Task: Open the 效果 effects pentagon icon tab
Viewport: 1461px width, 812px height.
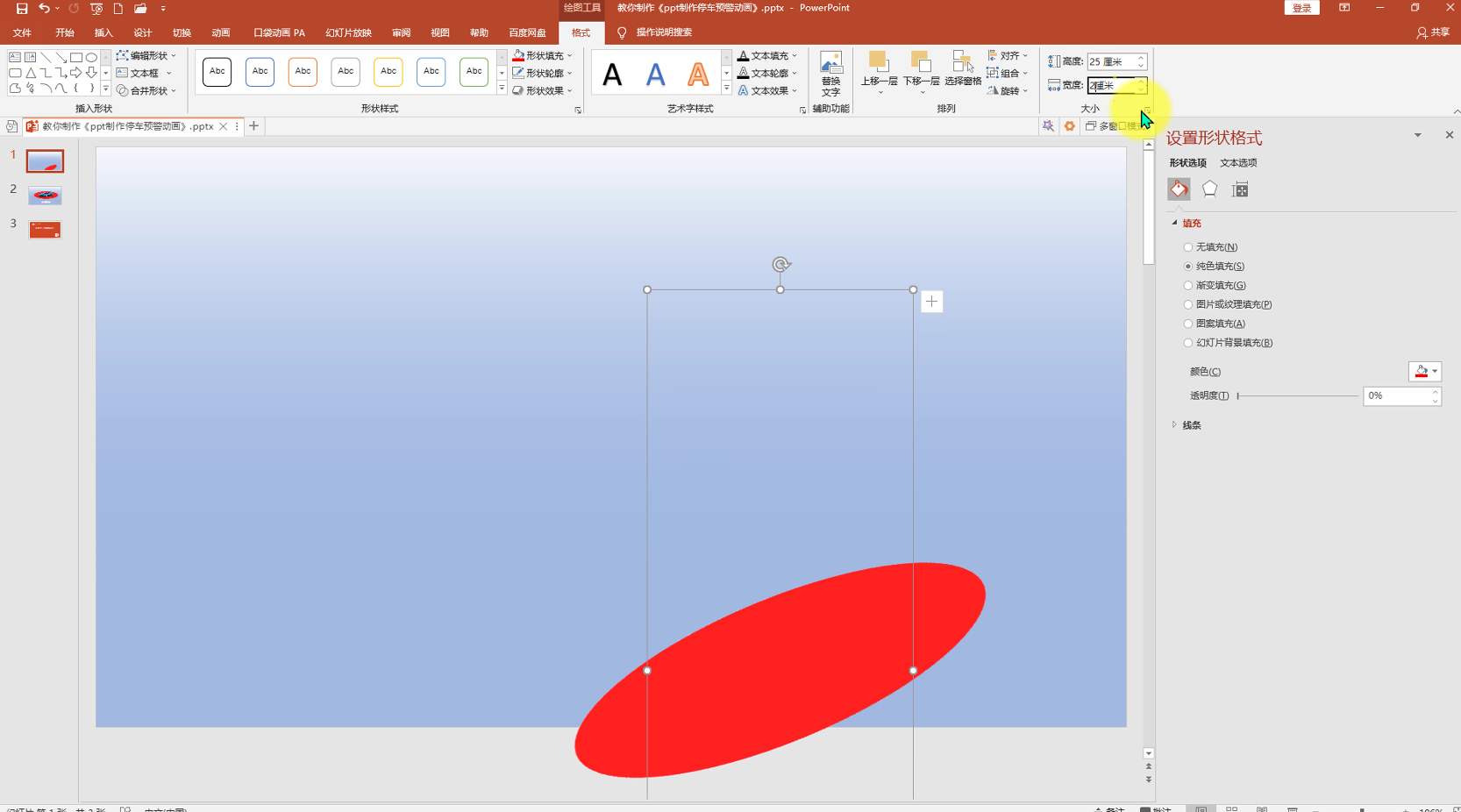Action: pyautogui.click(x=1209, y=189)
